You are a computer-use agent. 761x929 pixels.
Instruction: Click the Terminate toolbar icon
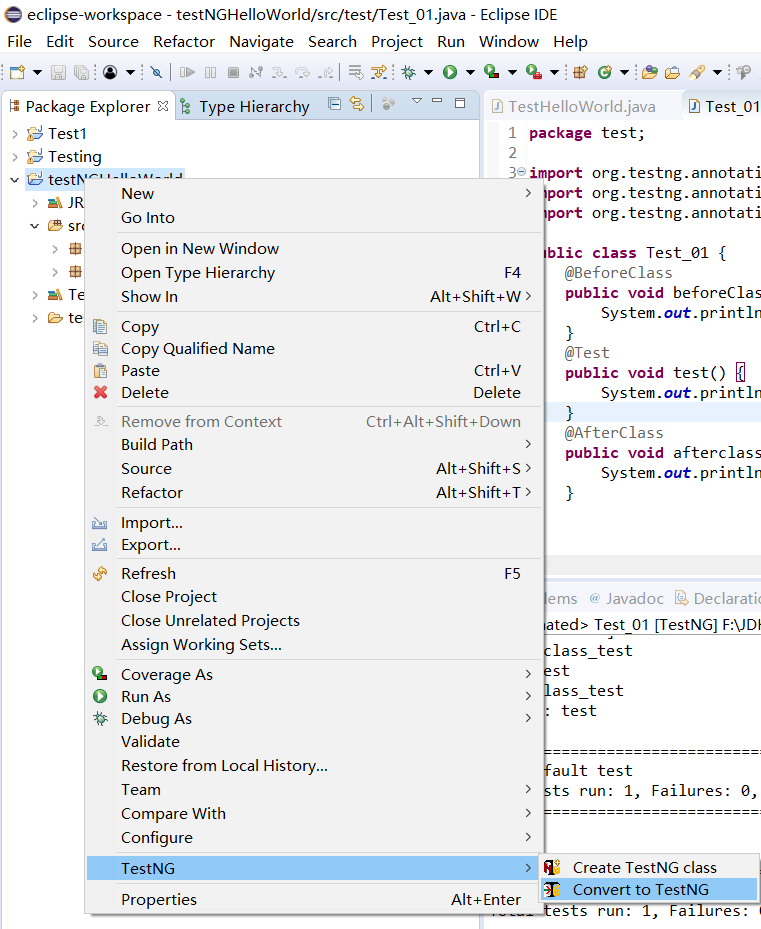point(234,72)
